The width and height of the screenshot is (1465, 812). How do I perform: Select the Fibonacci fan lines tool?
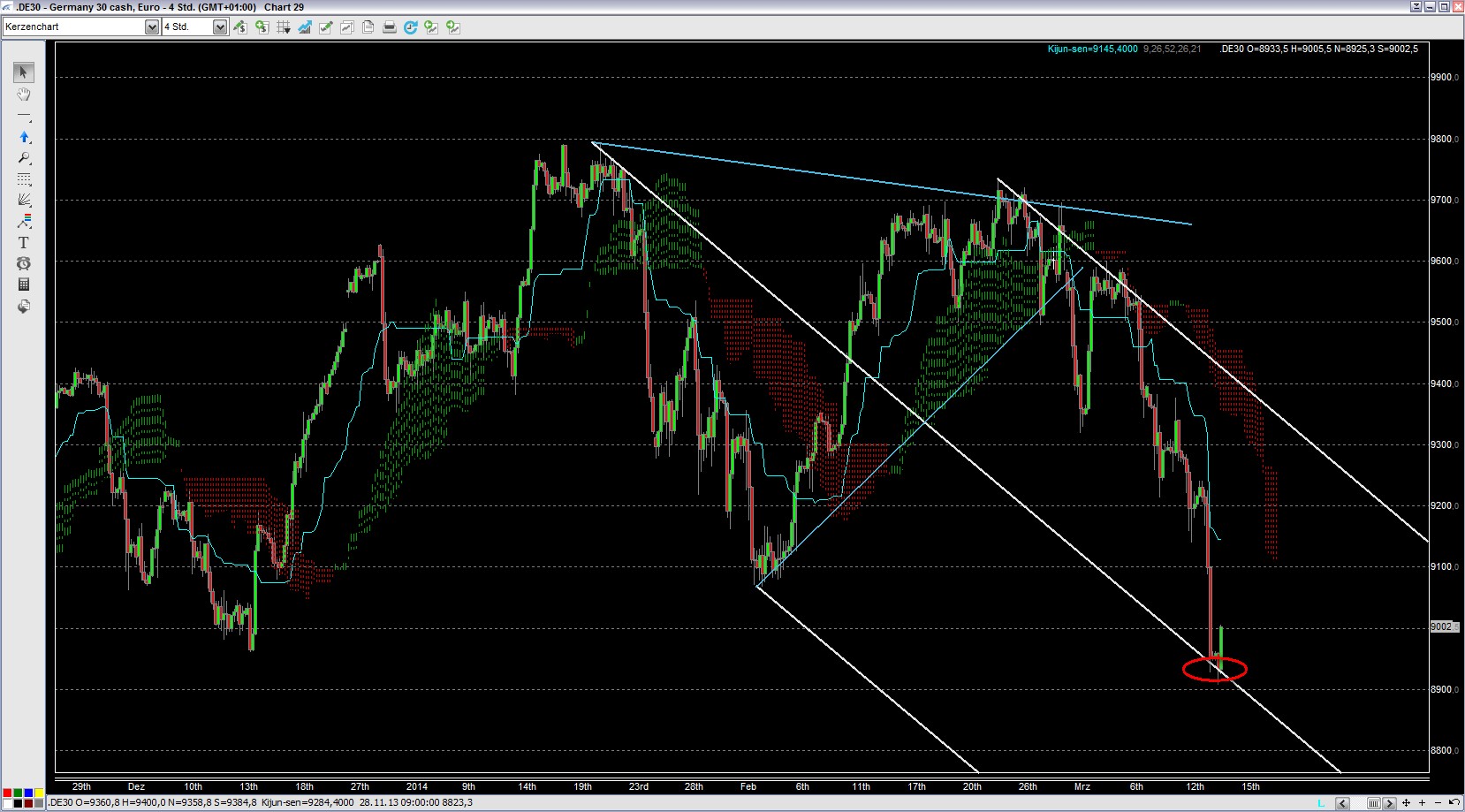[24, 200]
